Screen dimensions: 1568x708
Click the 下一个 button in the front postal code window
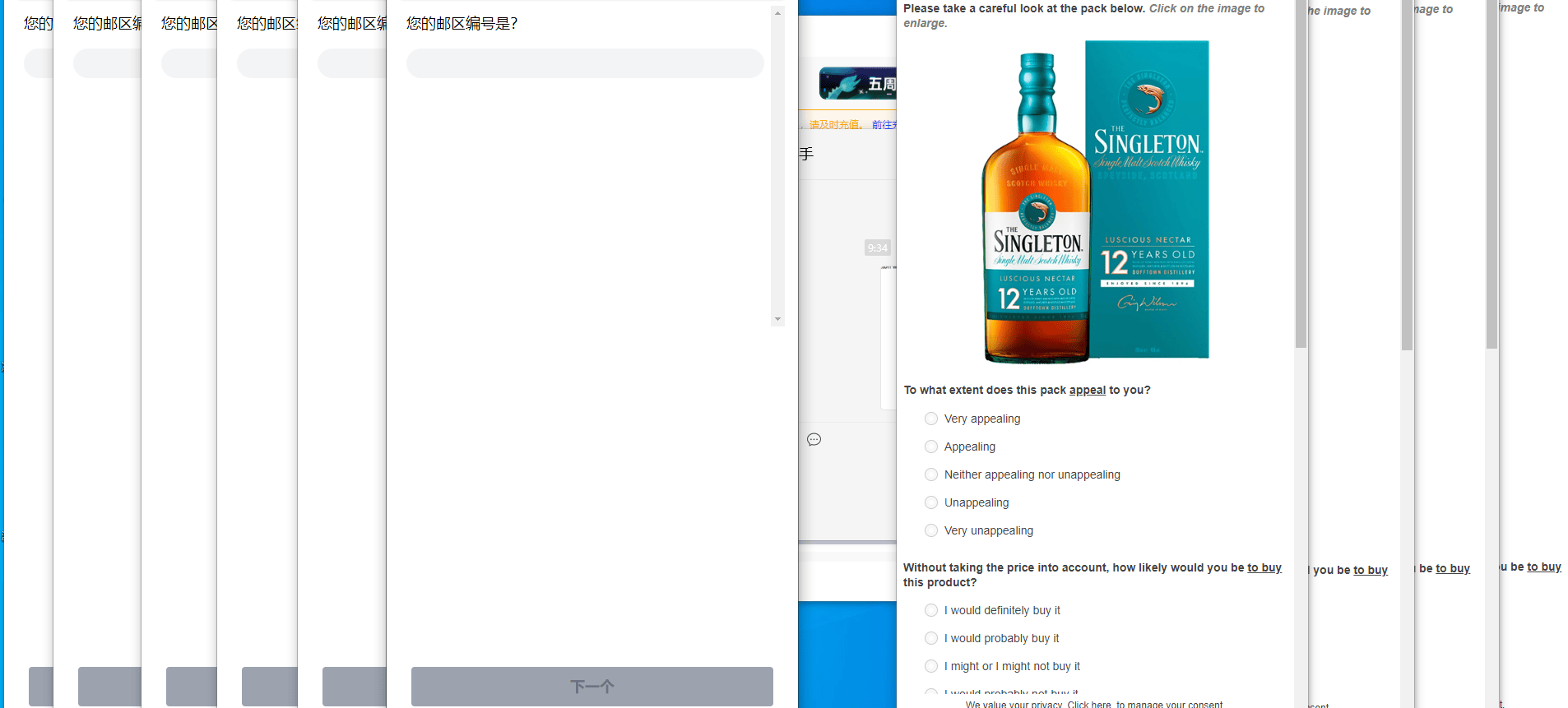592,686
